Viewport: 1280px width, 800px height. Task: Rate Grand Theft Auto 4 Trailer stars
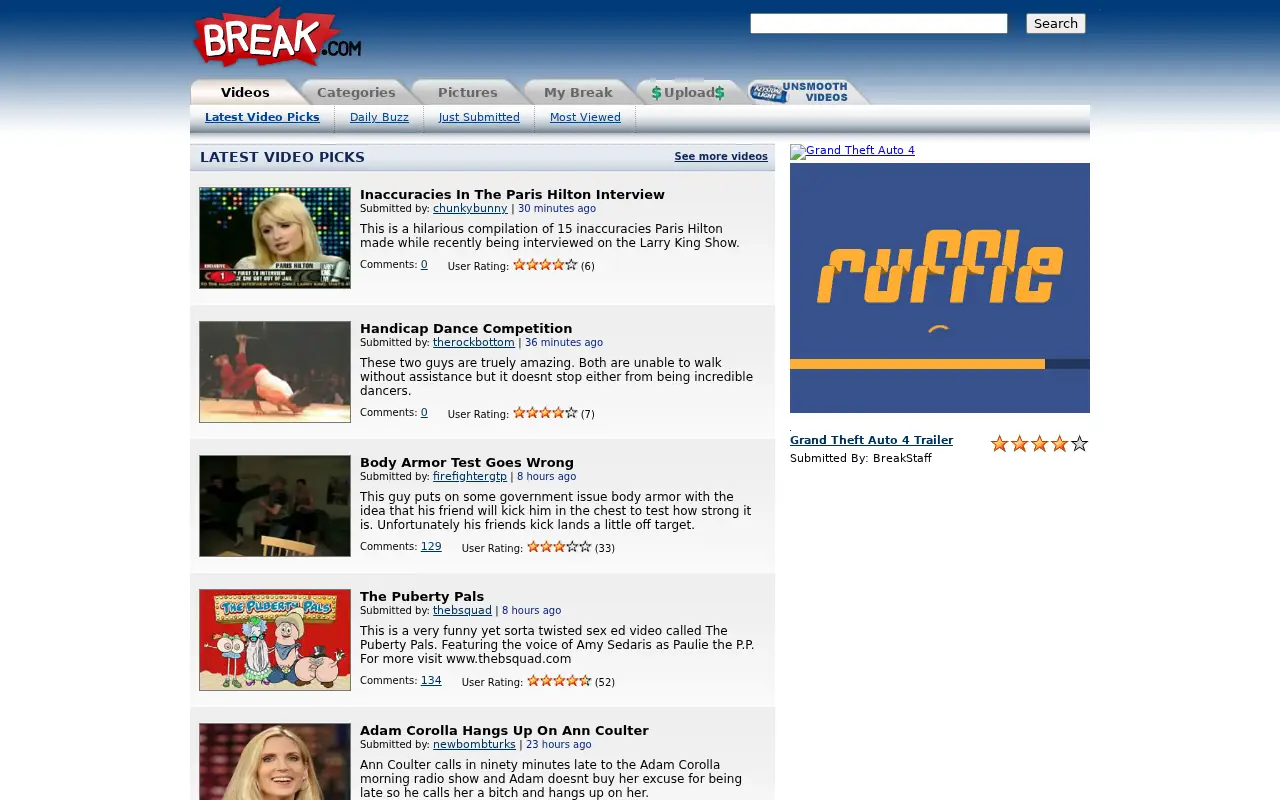click(x=1039, y=443)
